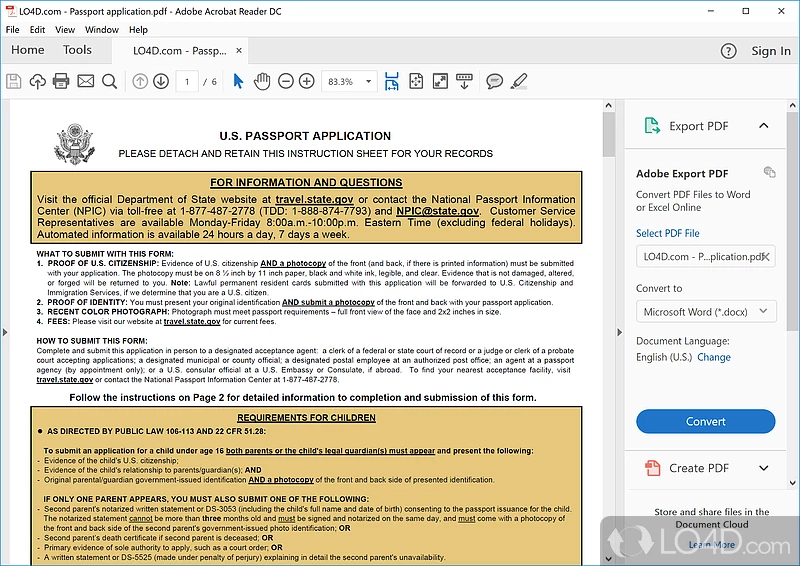Open the Window menu
The height and width of the screenshot is (566, 800).
click(x=102, y=30)
